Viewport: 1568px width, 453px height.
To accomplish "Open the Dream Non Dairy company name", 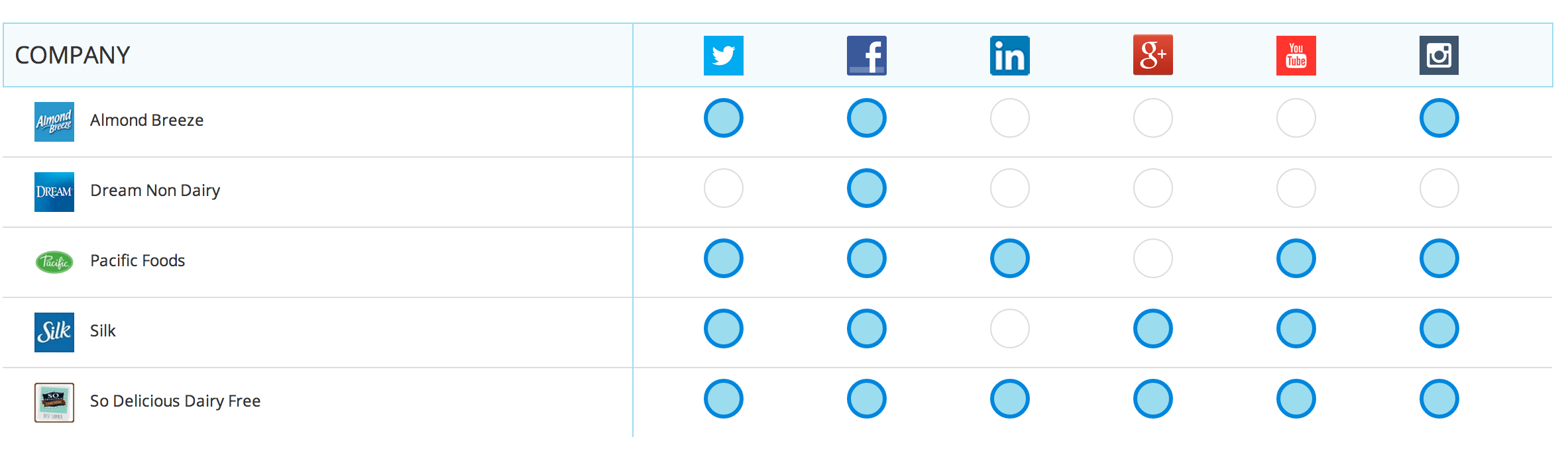I will 155,191.
